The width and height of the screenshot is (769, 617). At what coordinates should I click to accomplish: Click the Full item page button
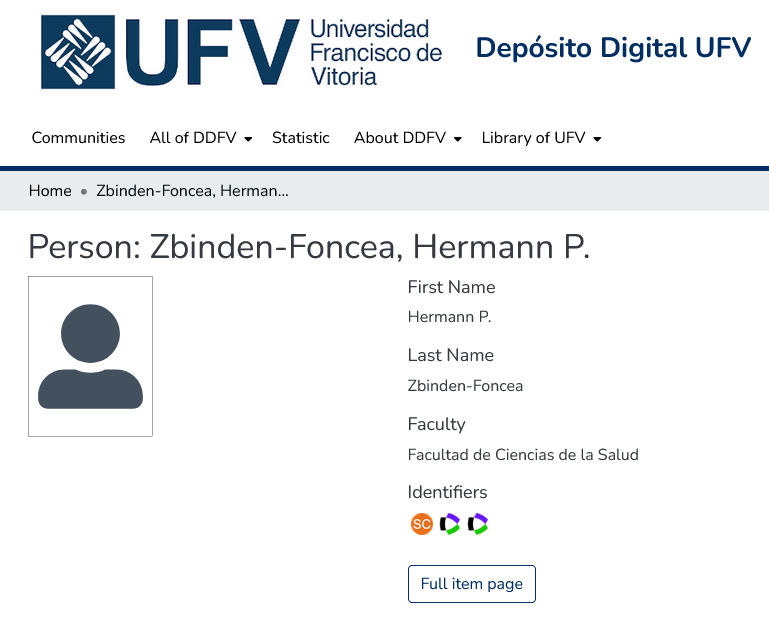(x=472, y=584)
